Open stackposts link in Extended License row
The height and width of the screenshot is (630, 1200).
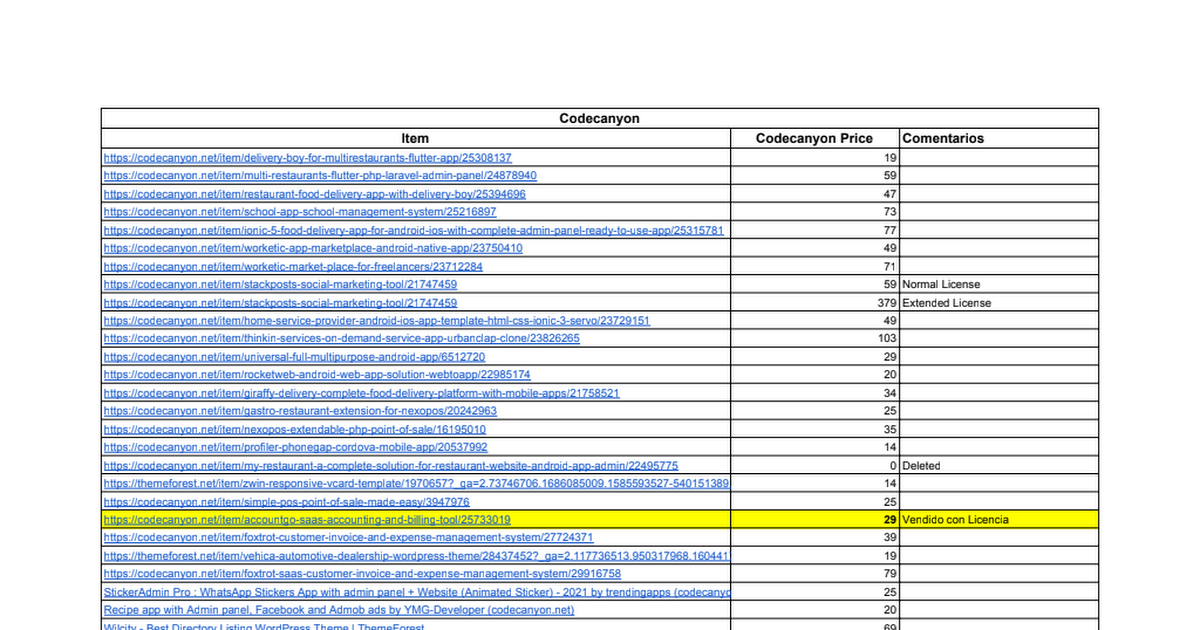pyautogui.click(x=281, y=302)
